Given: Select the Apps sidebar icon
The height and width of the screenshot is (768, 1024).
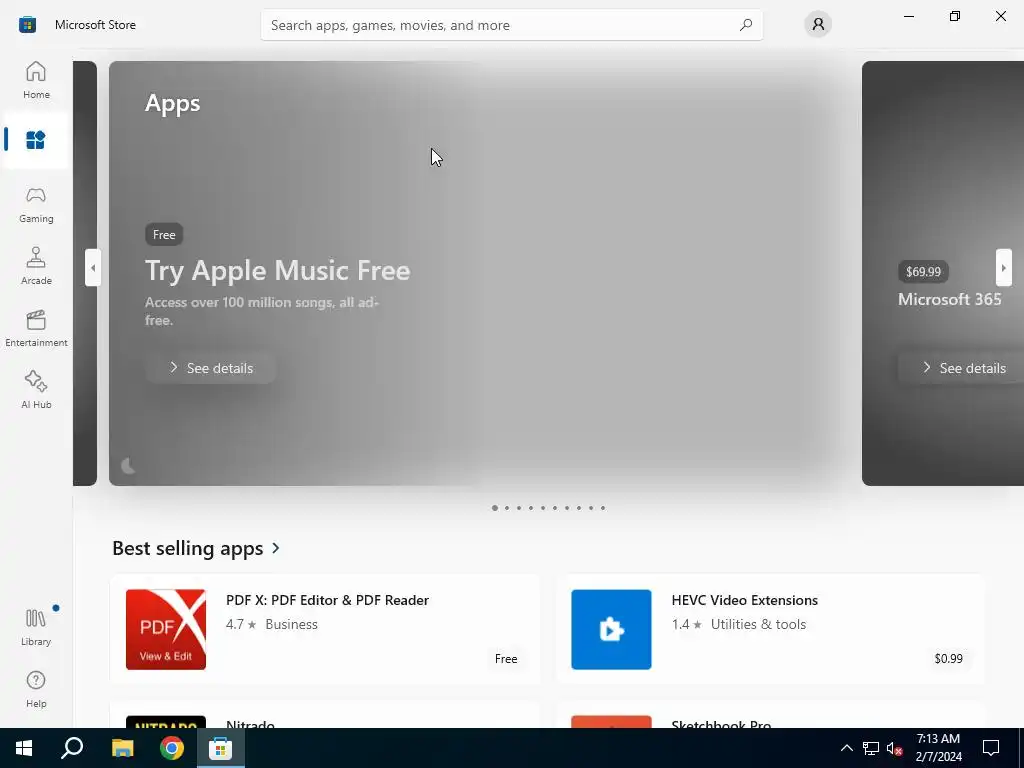Looking at the screenshot, I should [36, 140].
